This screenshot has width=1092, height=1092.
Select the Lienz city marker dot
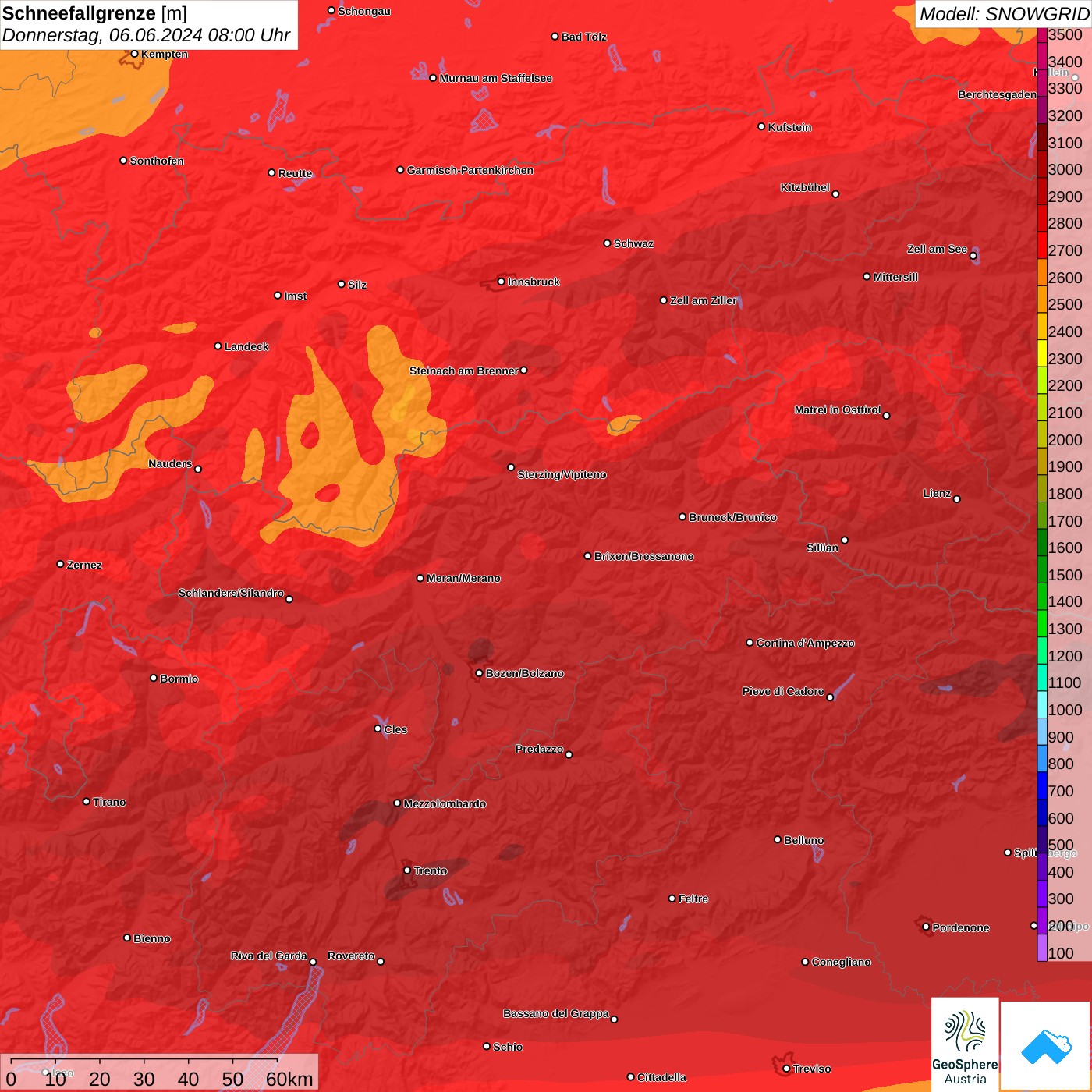click(957, 499)
